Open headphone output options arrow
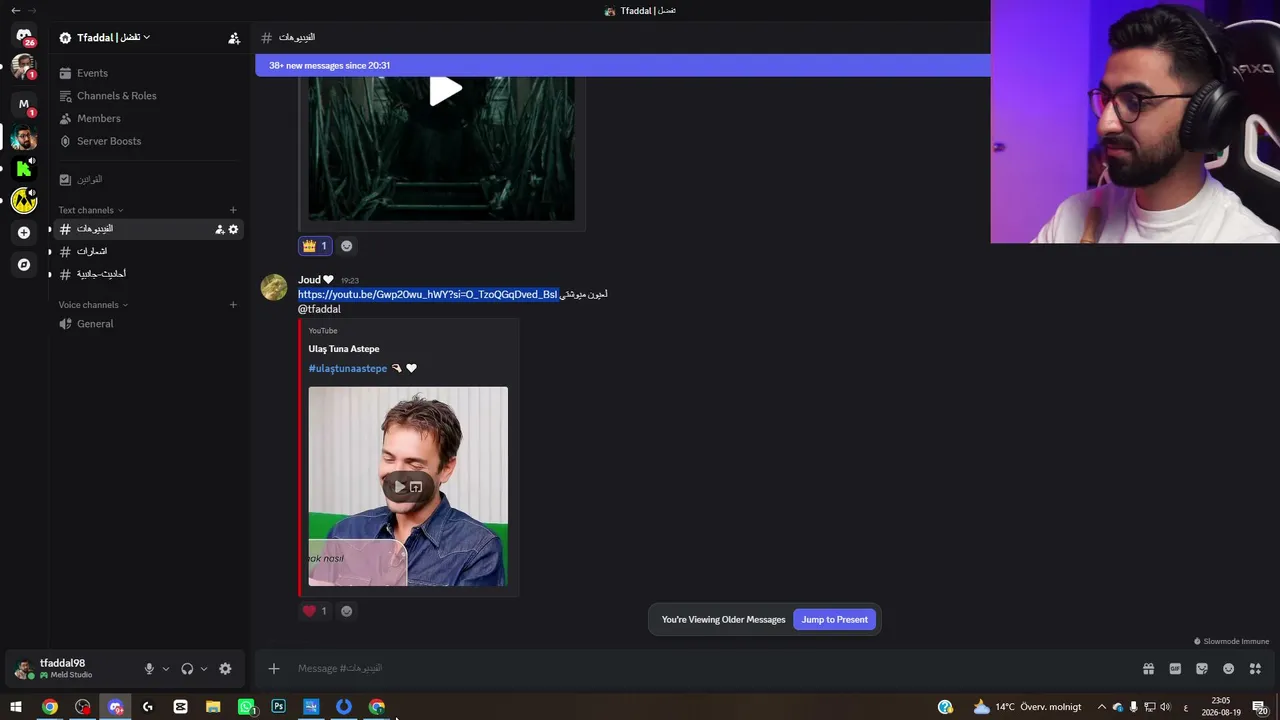Screen dimensions: 1280x720 [204, 669]
